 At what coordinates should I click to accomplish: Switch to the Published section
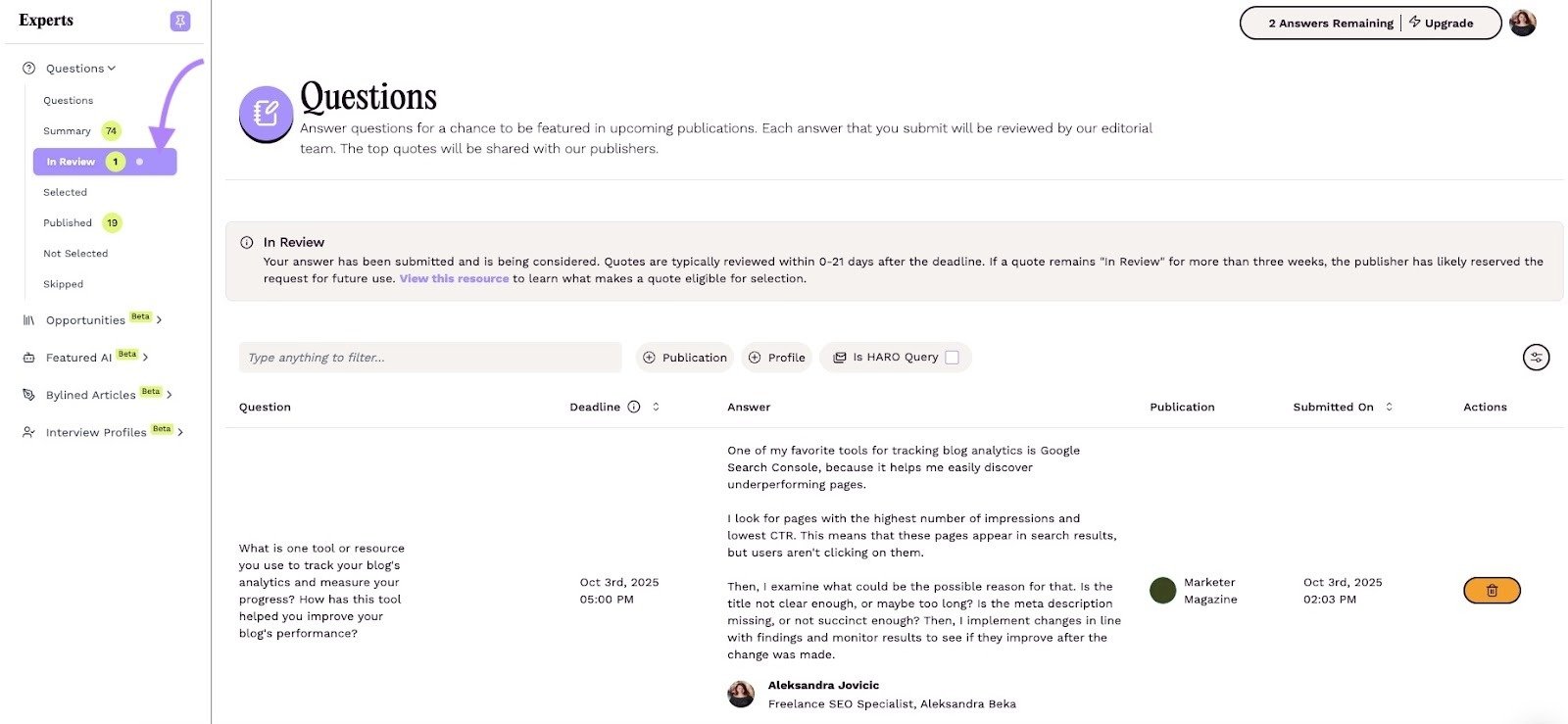point(67,222)
